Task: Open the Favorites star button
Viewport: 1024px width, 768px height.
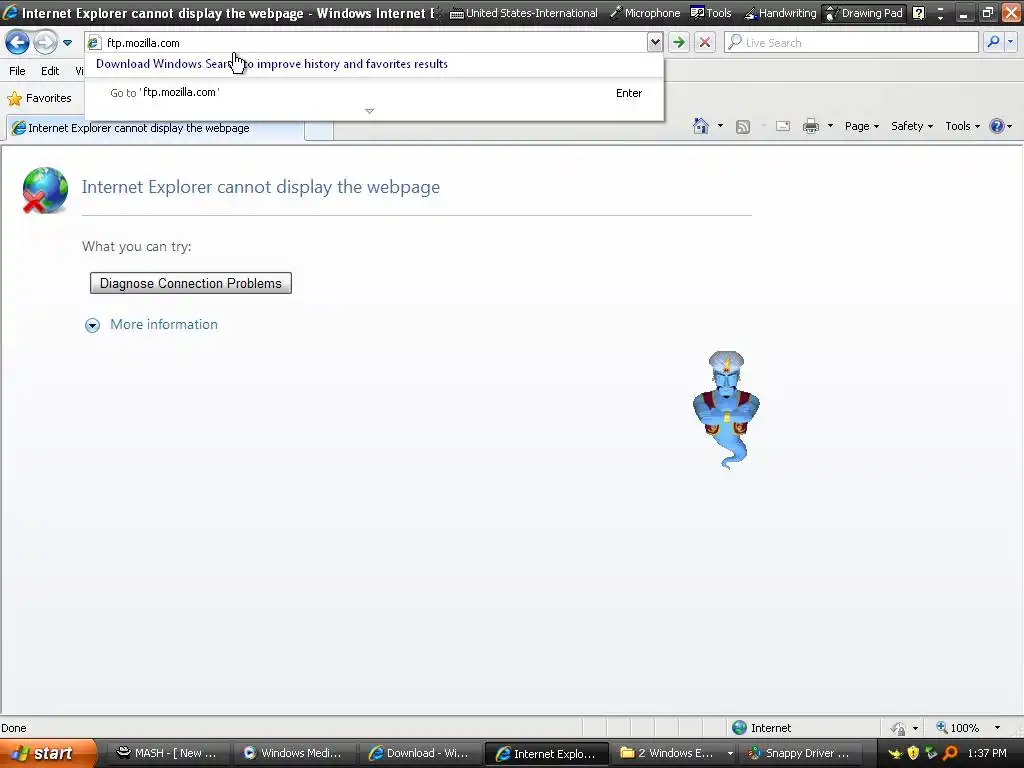Action: tap(39, 99)
